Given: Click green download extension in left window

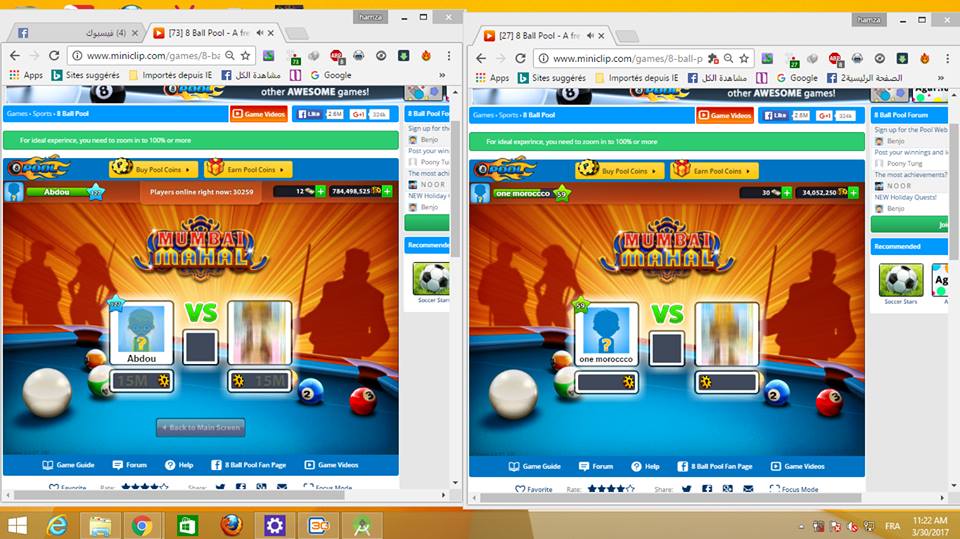Looking at the screenshot, I should point(403,56).
